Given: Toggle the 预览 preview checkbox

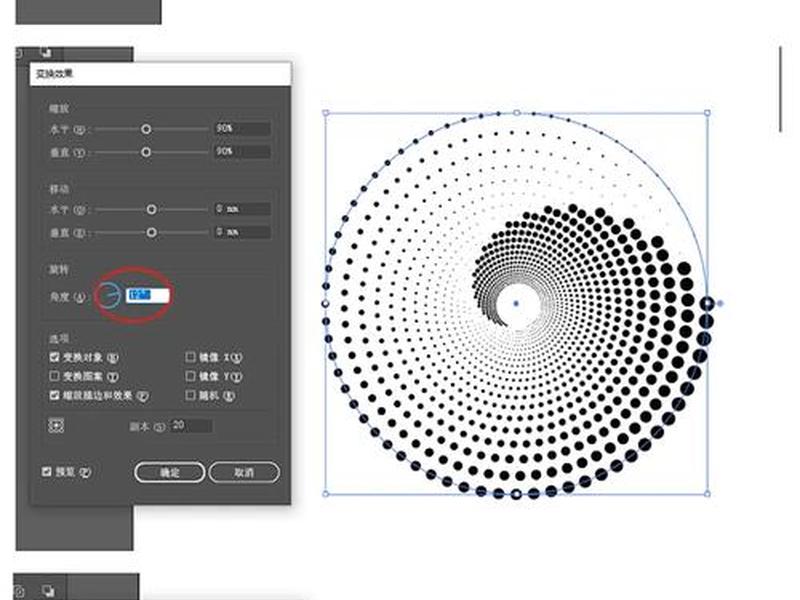Looking at the screenshot, I should click(46, 471).
